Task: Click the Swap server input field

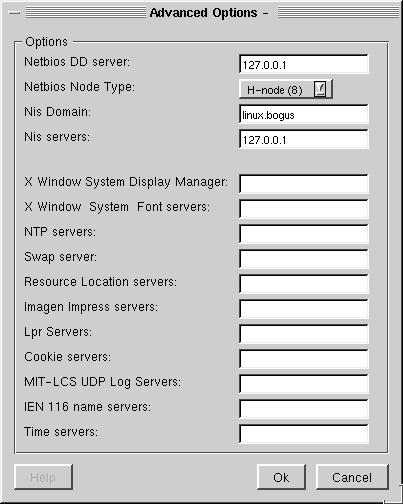Action: click(x=304, y=259)
